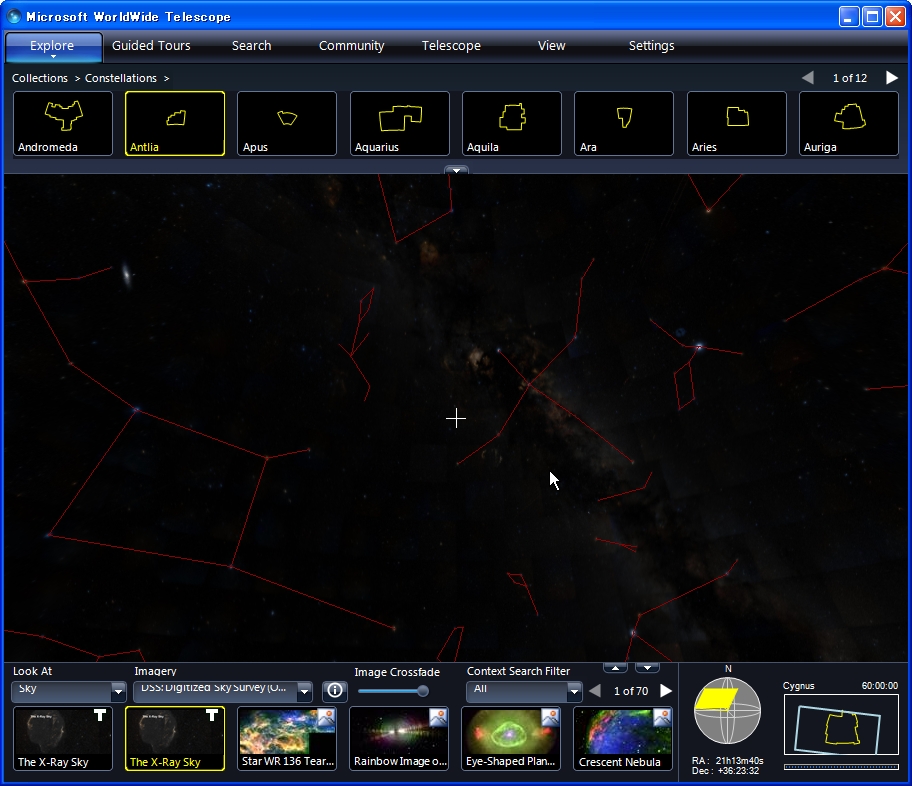The height and width of the screenshot is (786, 912).
Task: Select the Telescope tab
Action: click(x=451, y=45)
